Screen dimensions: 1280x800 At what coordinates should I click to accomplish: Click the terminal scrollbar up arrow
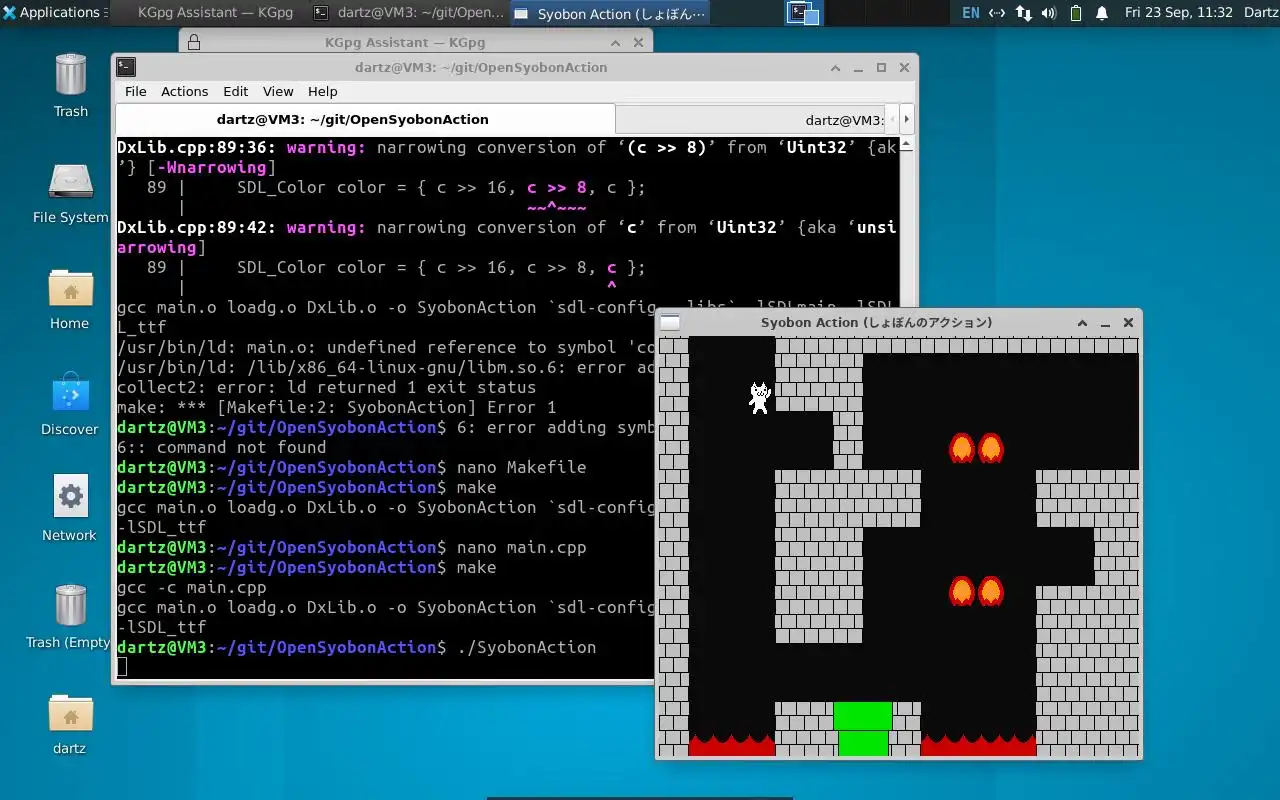point(907,143)
